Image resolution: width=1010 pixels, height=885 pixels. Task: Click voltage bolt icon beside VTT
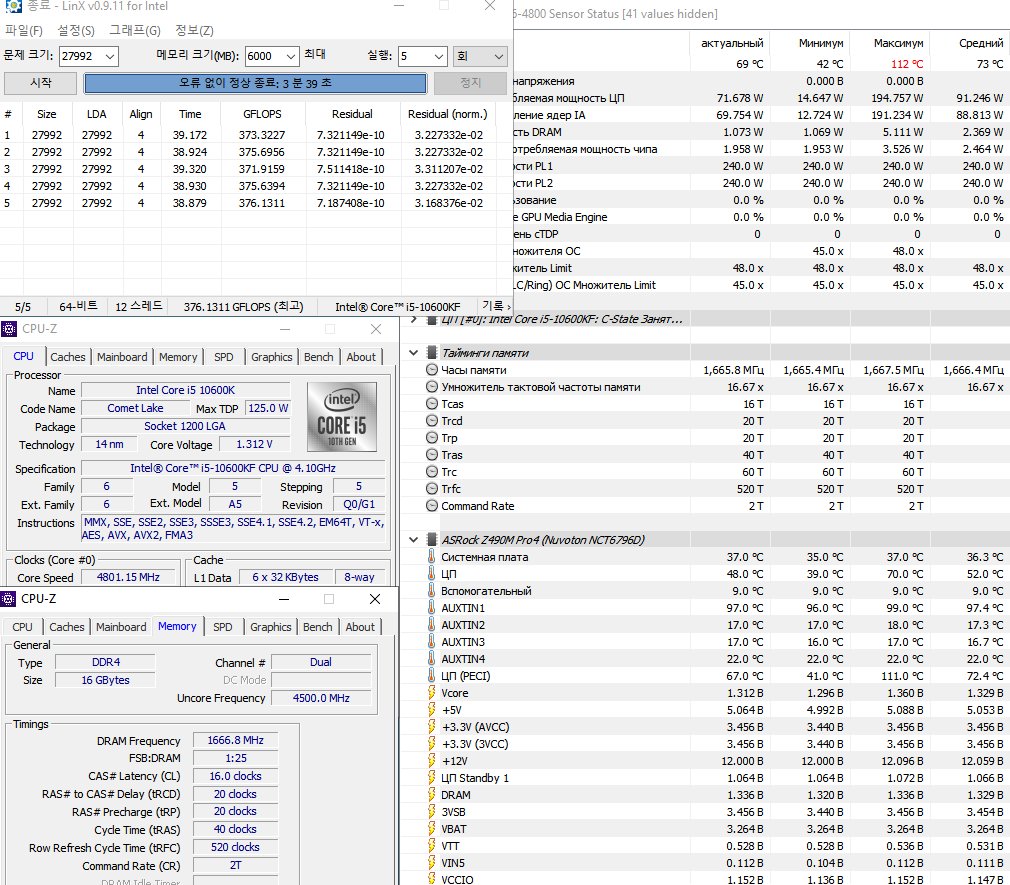(x=432, y=846)
